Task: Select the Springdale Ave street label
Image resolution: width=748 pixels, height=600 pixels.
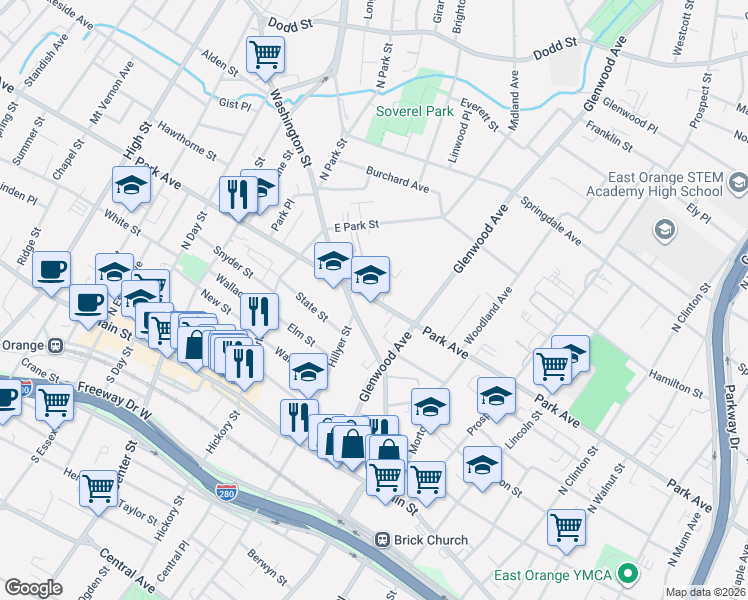Action: [x=551, y=221]
